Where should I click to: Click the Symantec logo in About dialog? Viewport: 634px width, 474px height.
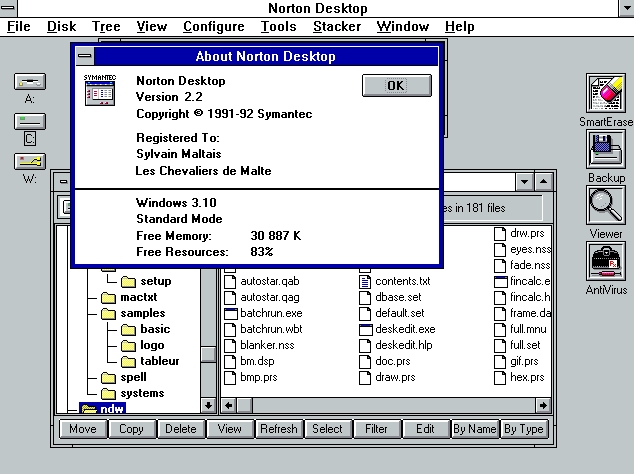[x=99, y=91]
